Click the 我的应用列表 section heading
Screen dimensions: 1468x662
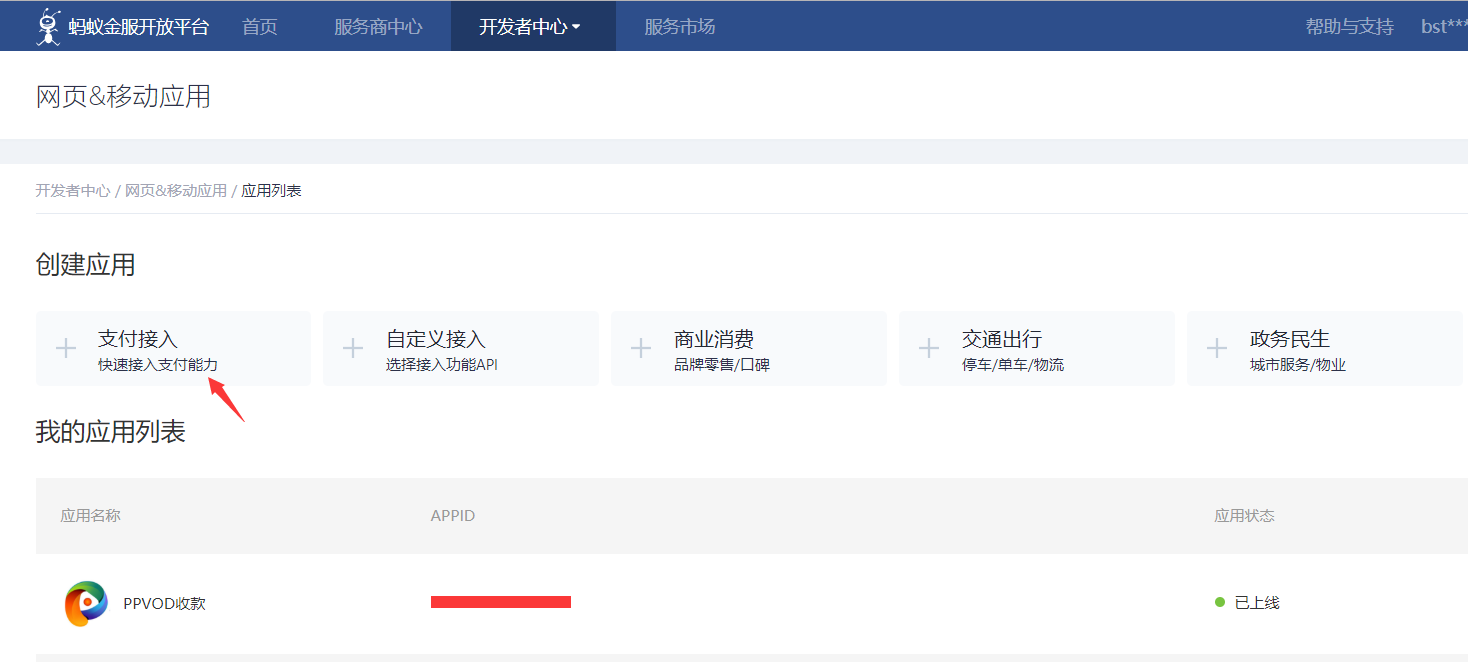pyautogui.click(x=110, y=432)
